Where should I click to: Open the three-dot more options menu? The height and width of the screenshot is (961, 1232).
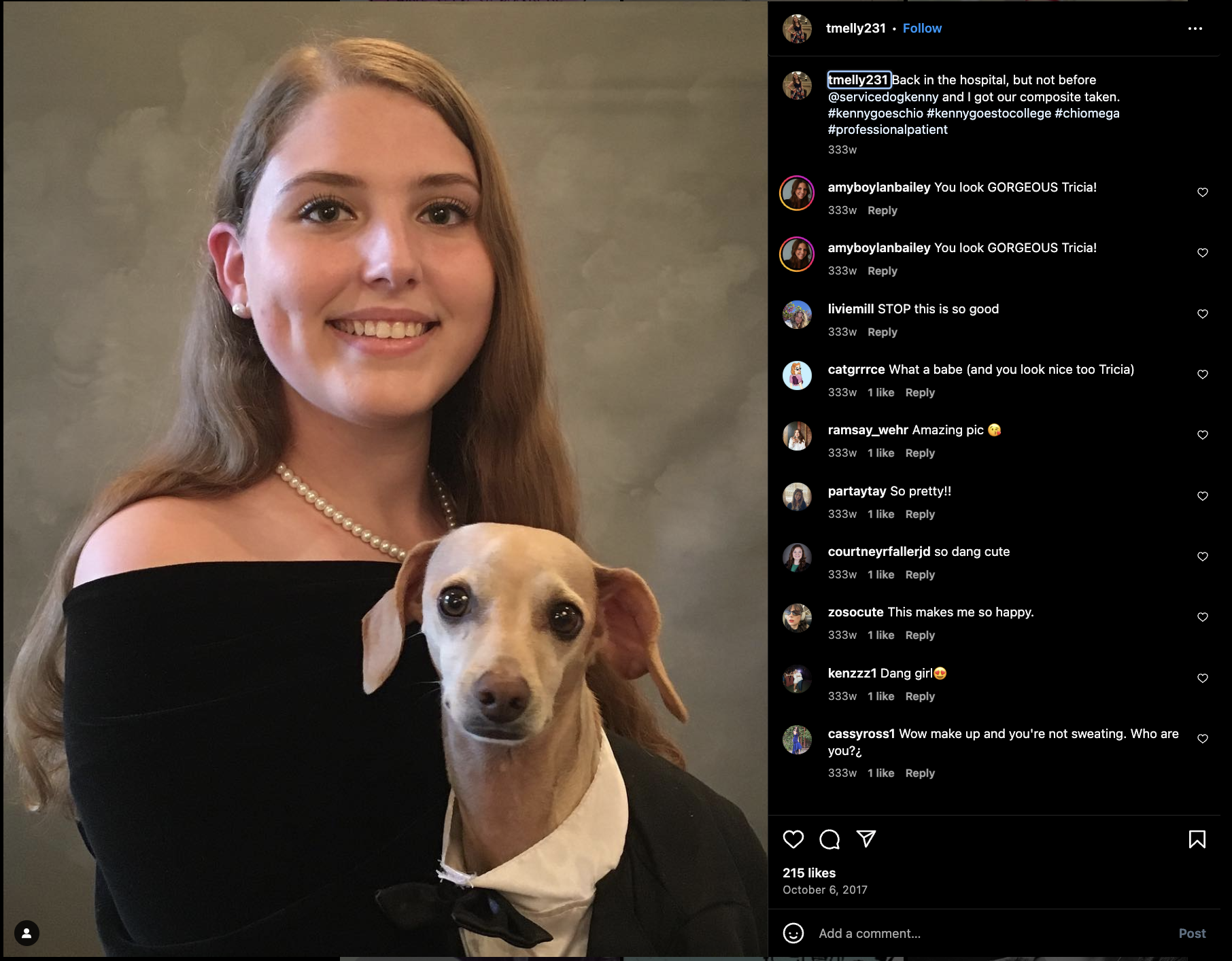tap(1195, 29)
